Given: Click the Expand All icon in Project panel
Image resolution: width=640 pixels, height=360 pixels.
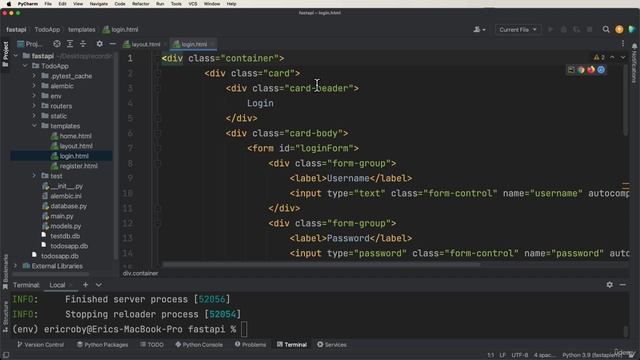Looking at the screenshot, I should (70, 44).
